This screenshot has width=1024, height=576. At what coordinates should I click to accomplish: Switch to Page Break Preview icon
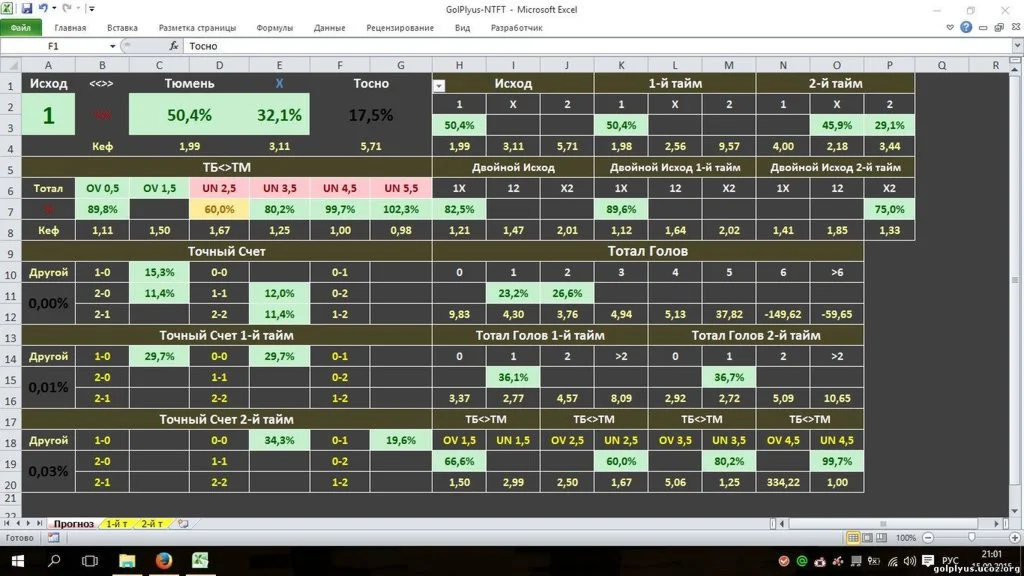tap(881, 537)
